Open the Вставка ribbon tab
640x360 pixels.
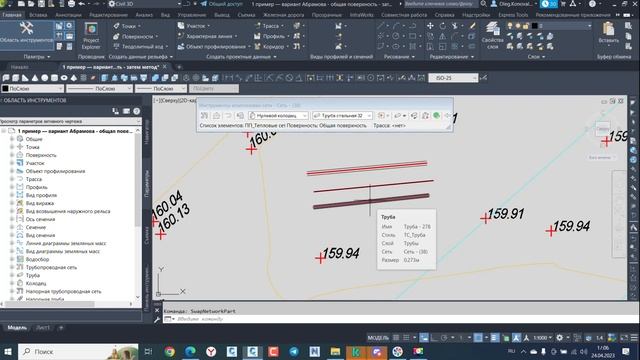(x=38, y=15)
